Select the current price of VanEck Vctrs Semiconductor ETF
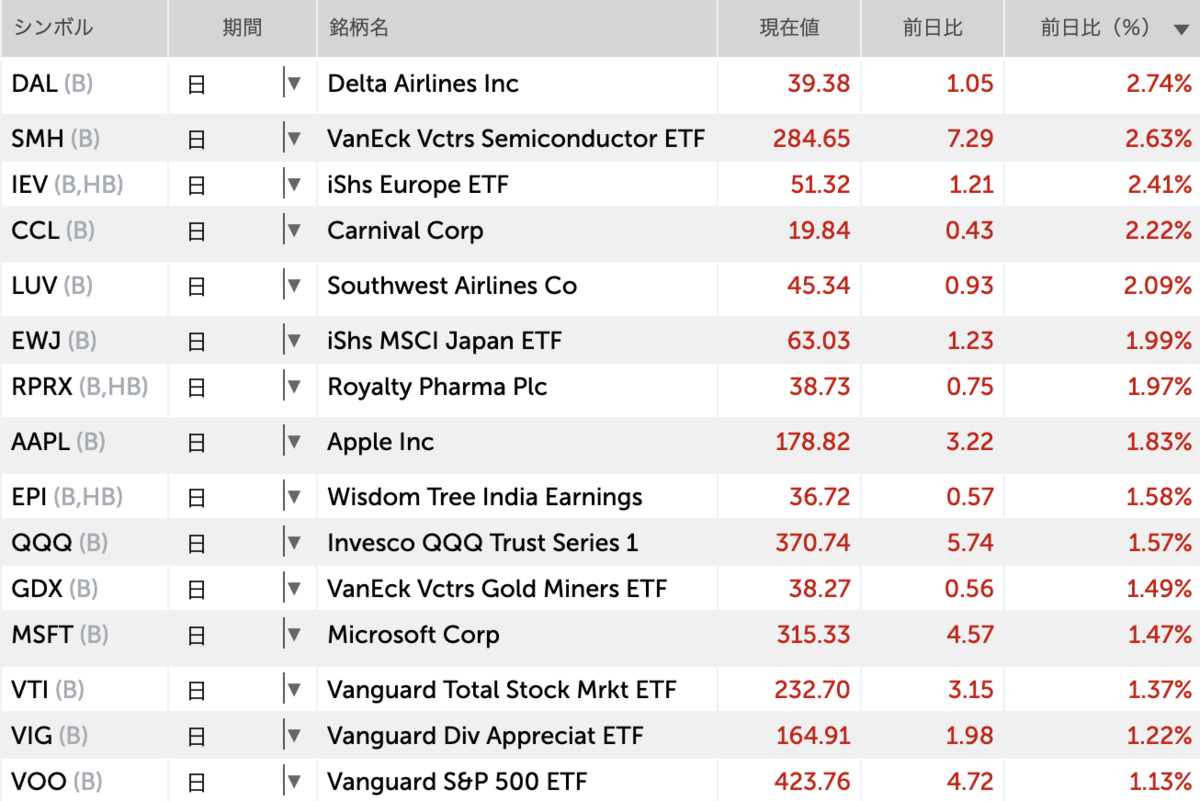The width and height of the screenshot is (1200, 801). pos(813,138)
